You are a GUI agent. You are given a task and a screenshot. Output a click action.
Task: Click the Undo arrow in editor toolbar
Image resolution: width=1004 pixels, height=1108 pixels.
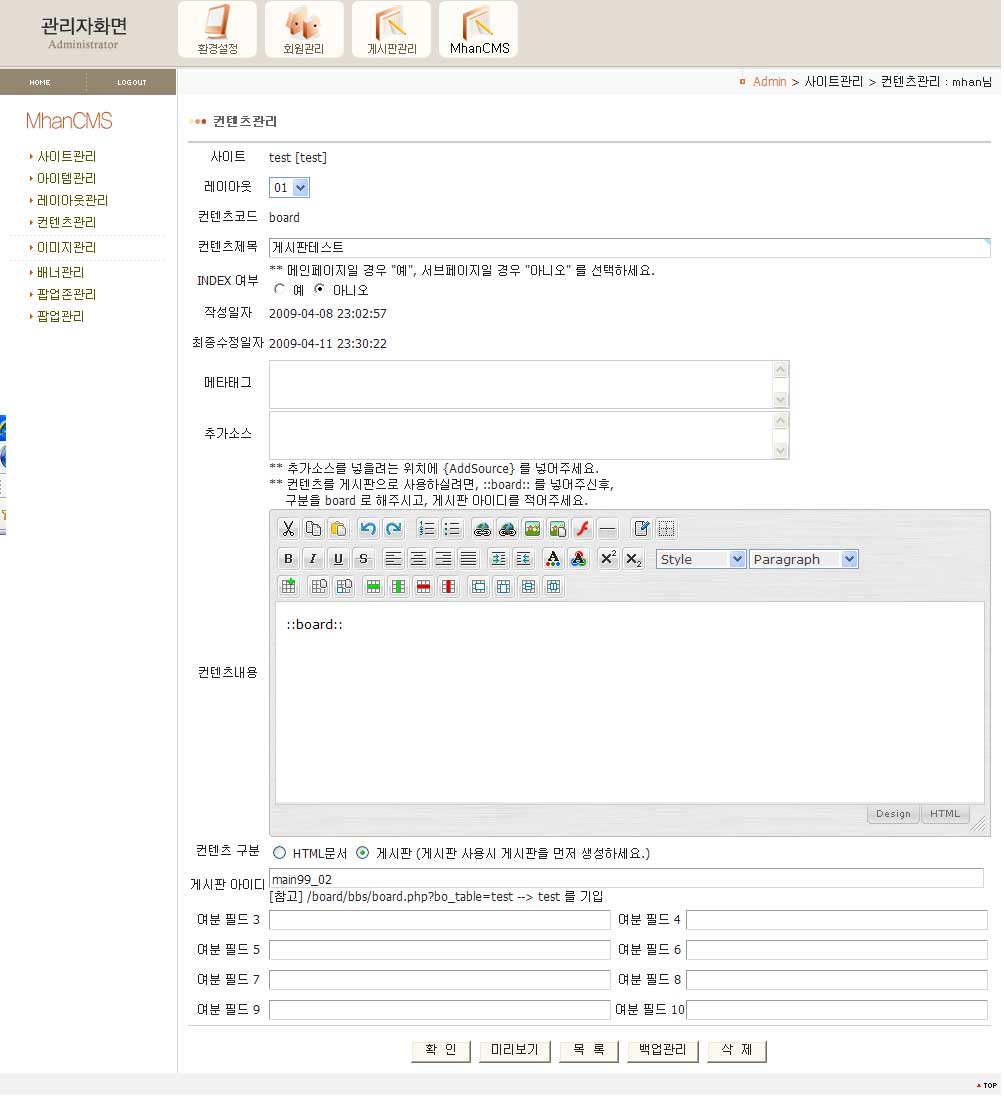click(368, 529)
